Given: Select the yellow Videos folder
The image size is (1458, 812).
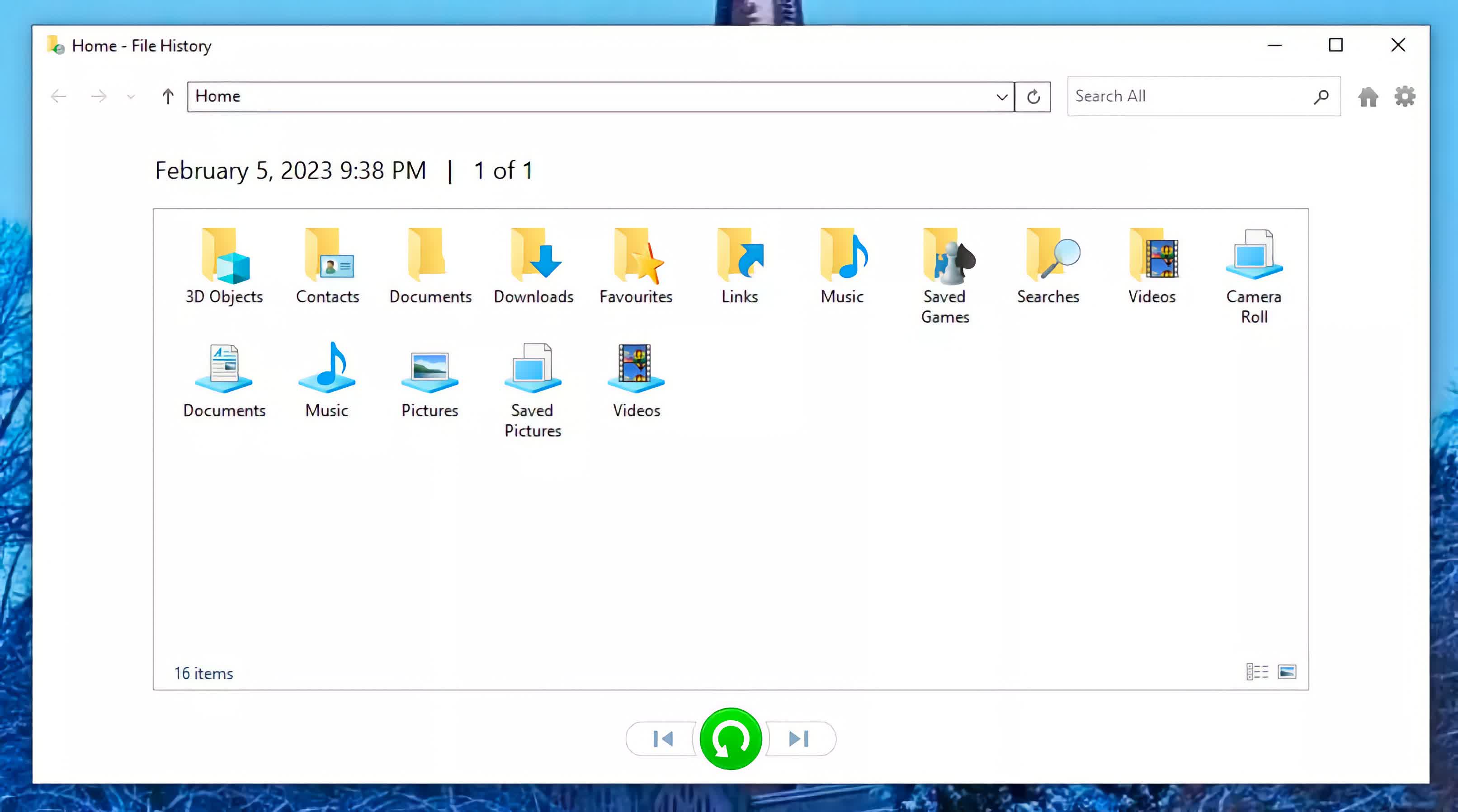Looking at the screenshot, I should (1152, 267).
